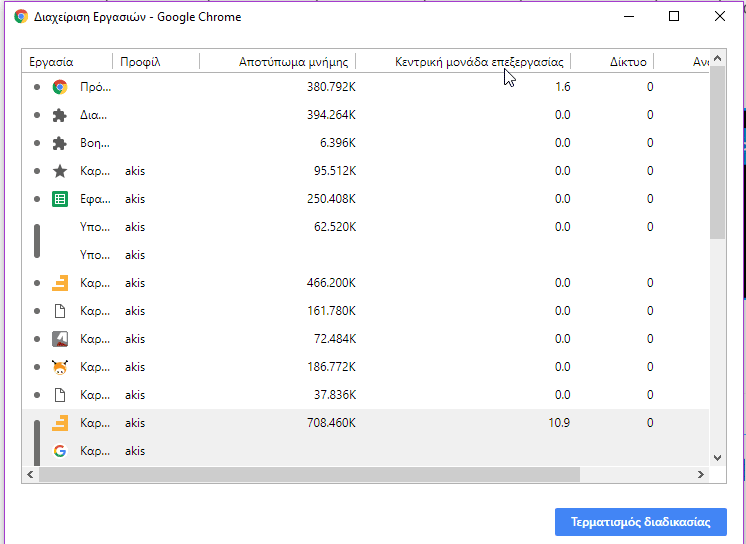
Task: Click the horizontal scrollbar right arrow
Action: (x=701, y=475)
